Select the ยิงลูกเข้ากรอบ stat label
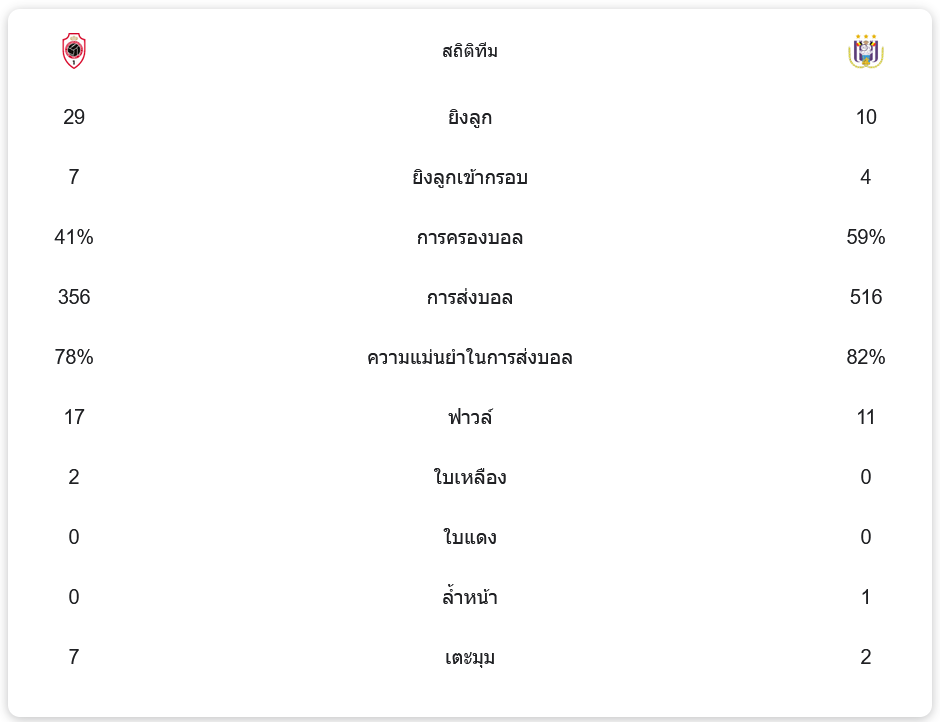Image resolution: width=940 pixels, height=722 pixels. pyautogui.click(x=470, y=178)
